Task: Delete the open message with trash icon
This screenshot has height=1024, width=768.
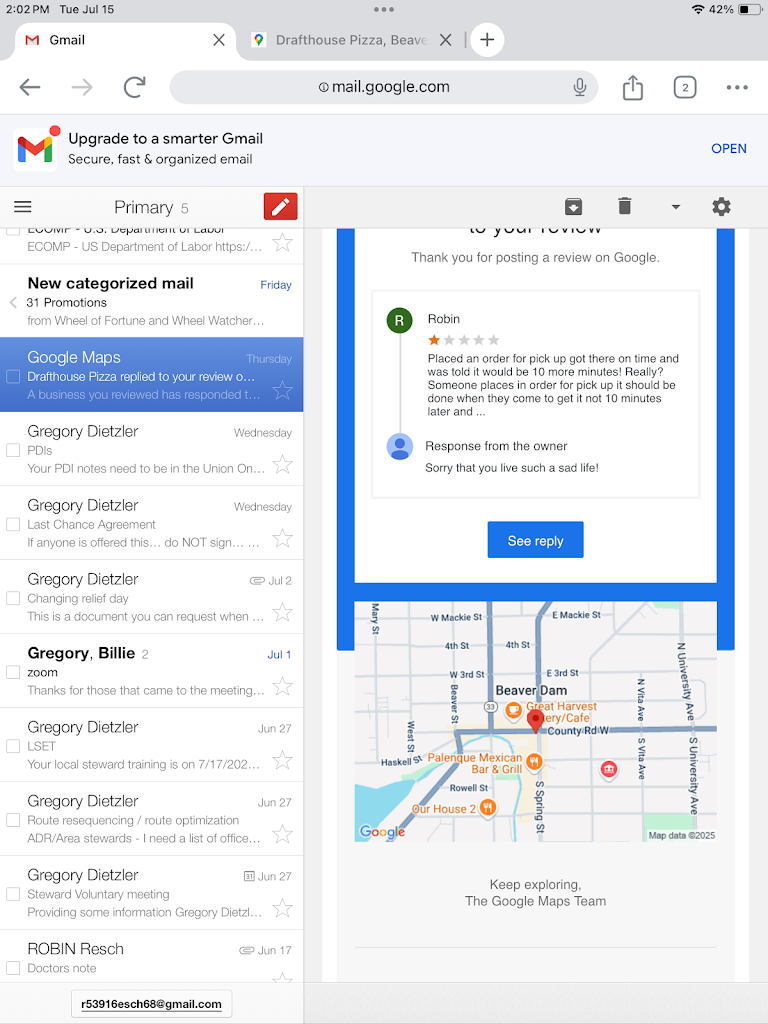Action: 624,206
